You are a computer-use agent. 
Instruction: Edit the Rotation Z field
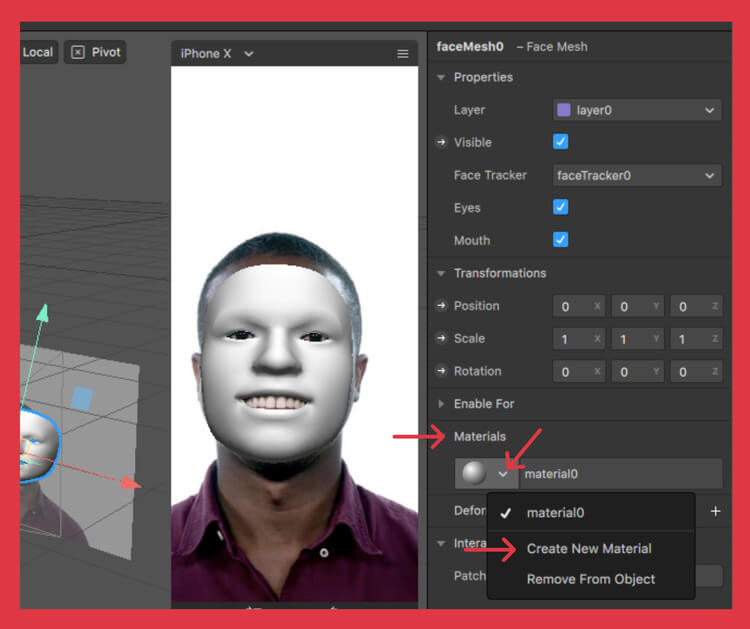[x=696, y=372]
